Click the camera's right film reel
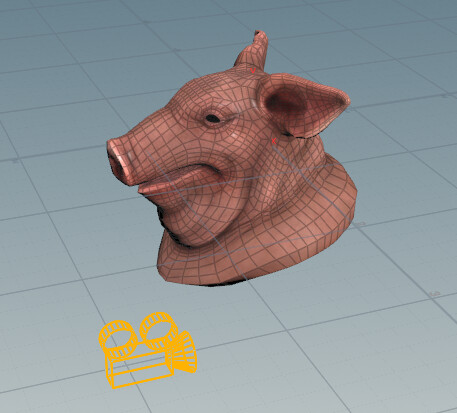The width and height of the screenshot is (457, 413). (x=158, y=330)
